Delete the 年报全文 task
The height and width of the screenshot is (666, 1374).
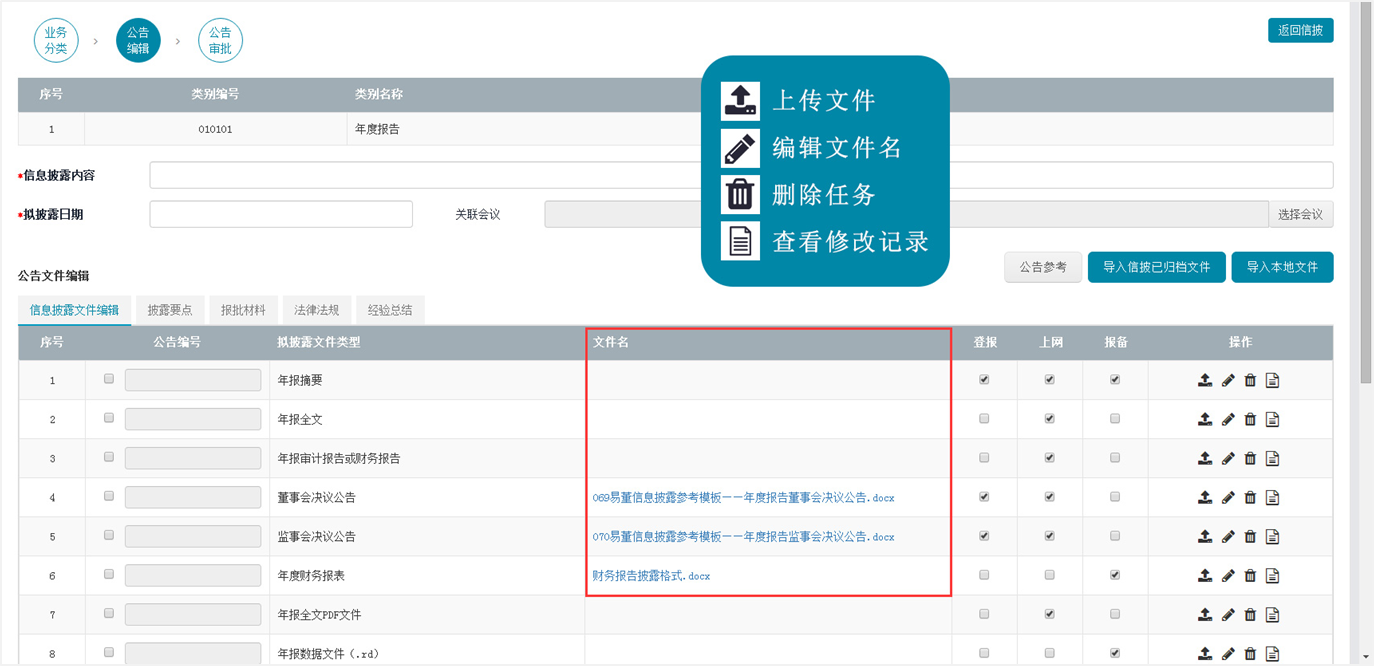(x=1250, y=419)
